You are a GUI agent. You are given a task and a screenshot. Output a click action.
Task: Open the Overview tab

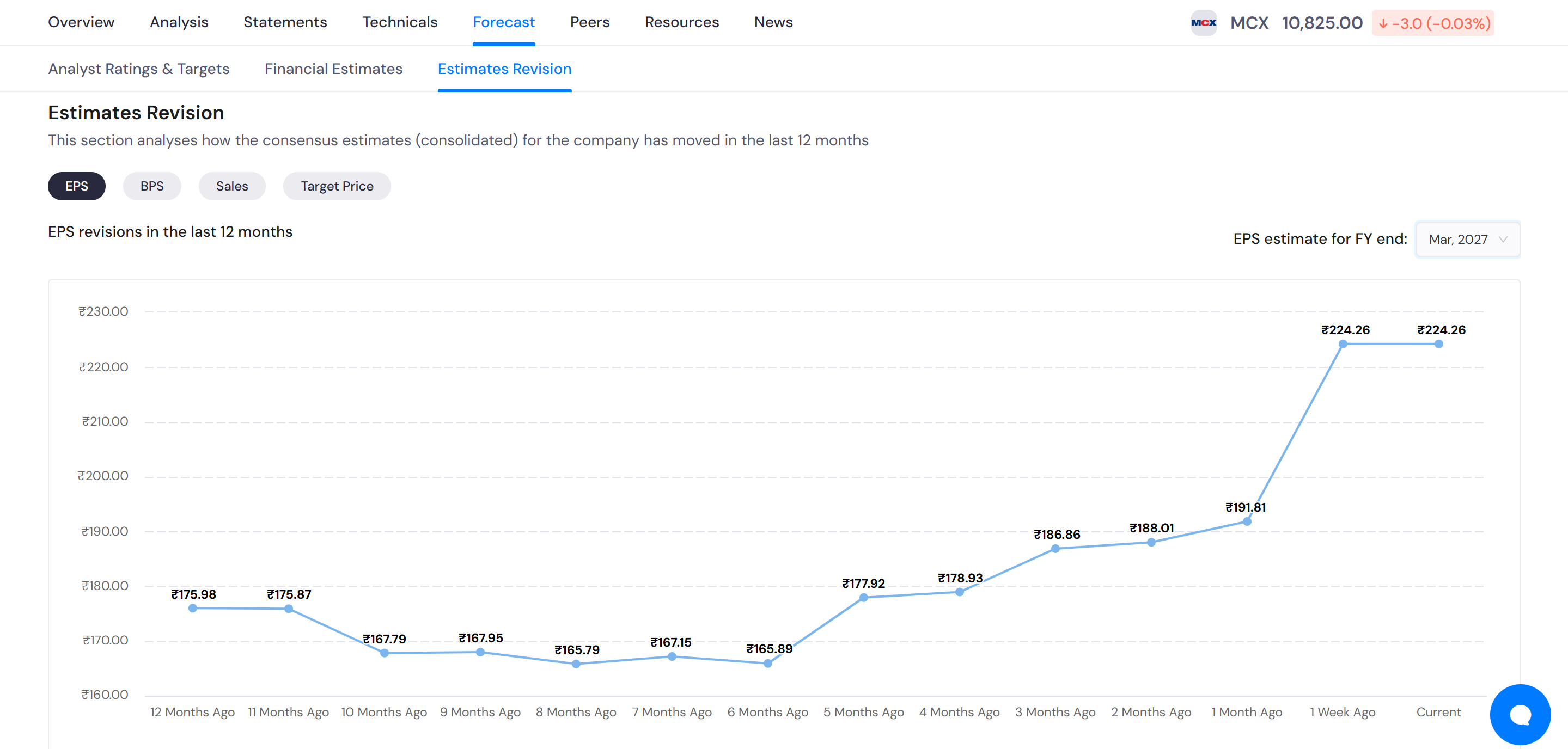[x=81, y=22]
